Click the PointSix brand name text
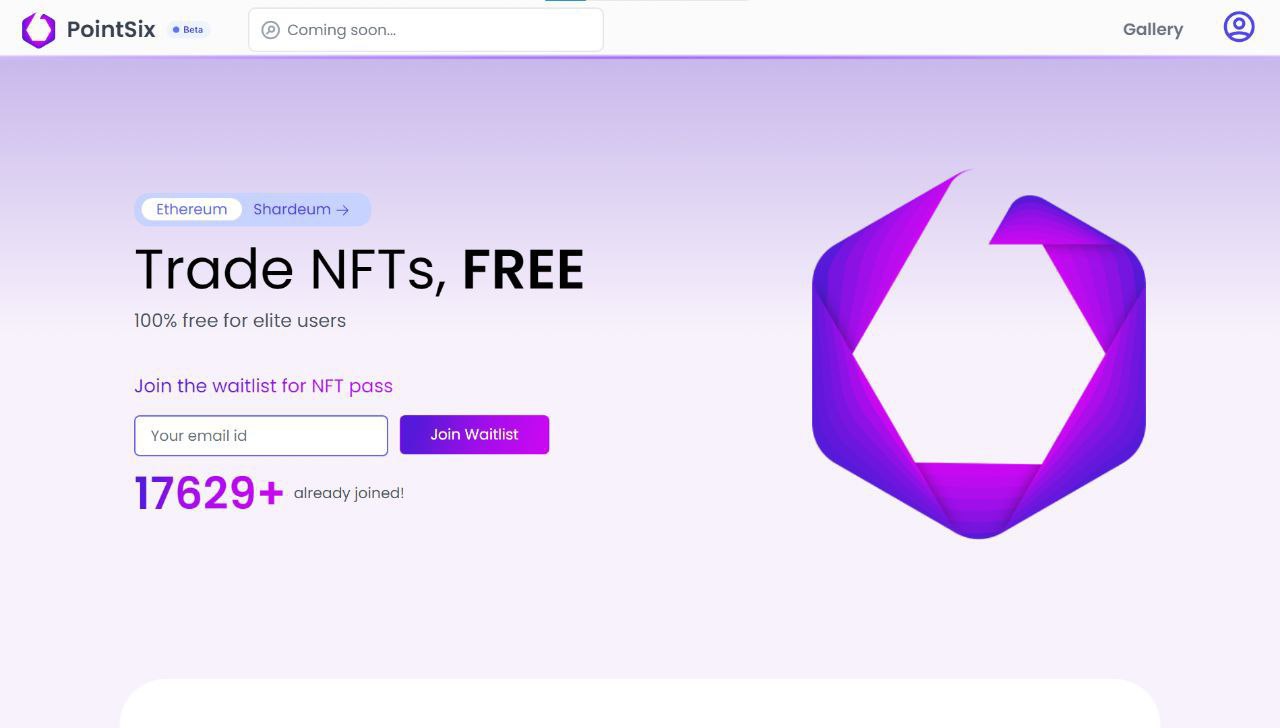 click(111, 30)
